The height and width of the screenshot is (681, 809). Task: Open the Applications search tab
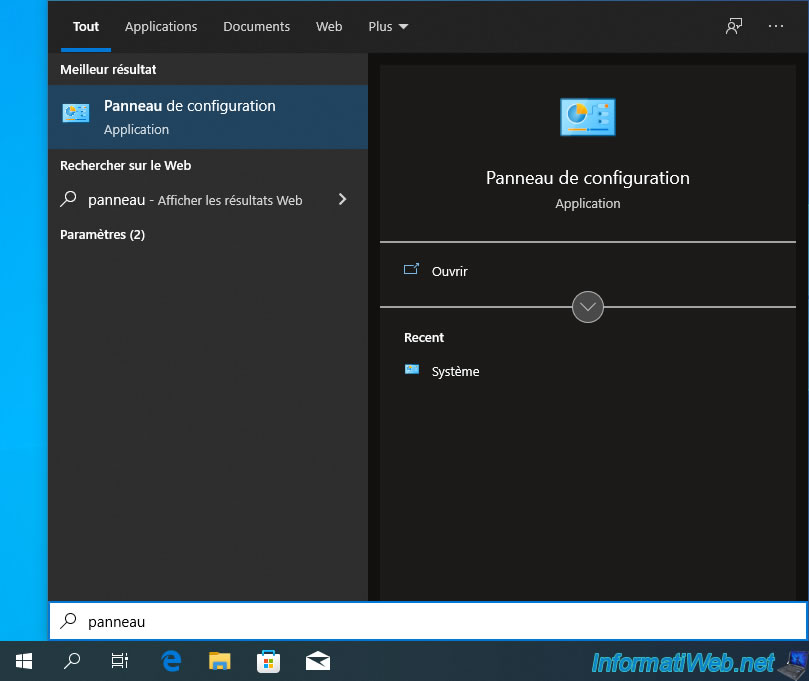pos(160,27)
